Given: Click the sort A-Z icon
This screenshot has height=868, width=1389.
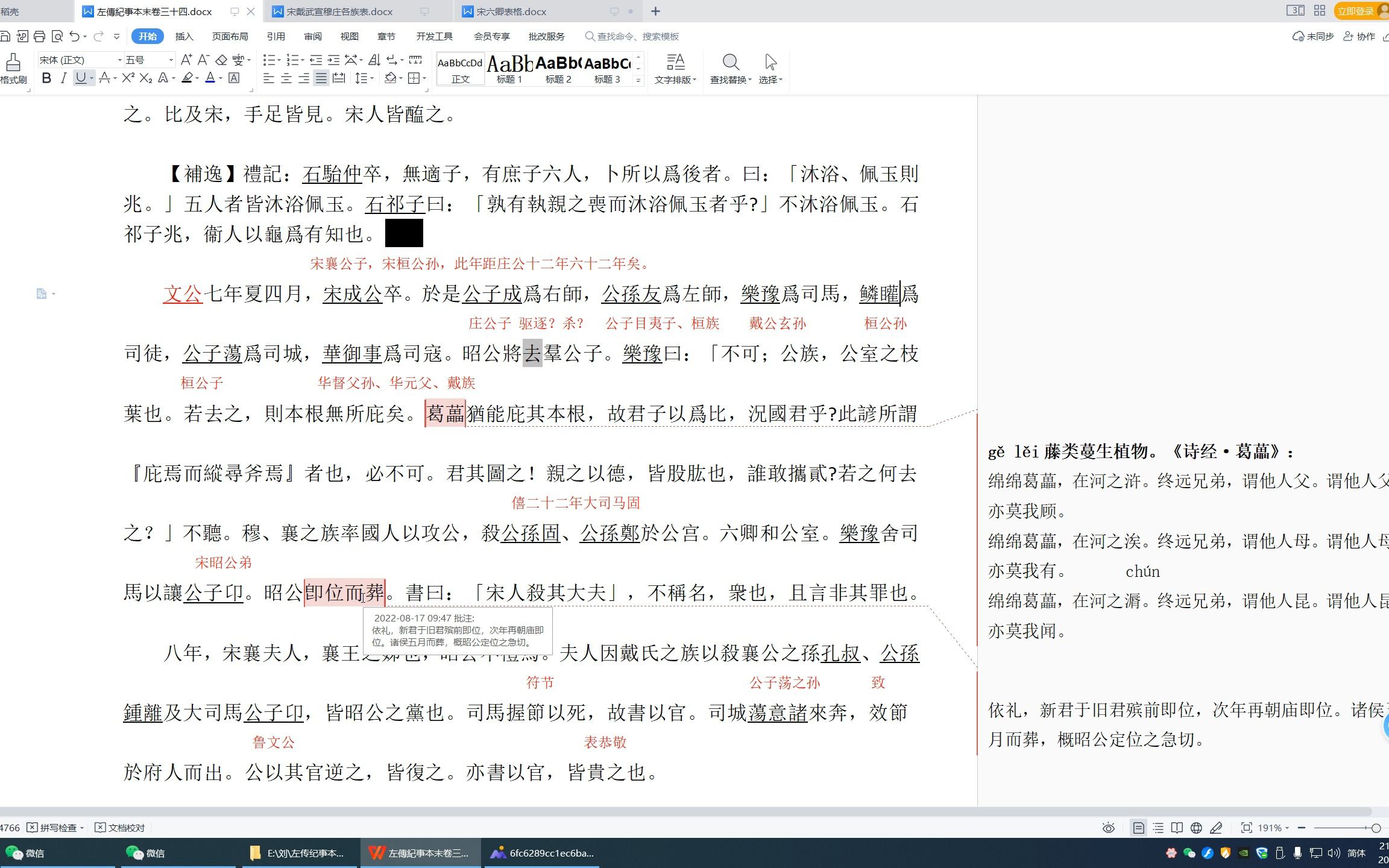Looking at the screenshot, I should coord(374,60).
